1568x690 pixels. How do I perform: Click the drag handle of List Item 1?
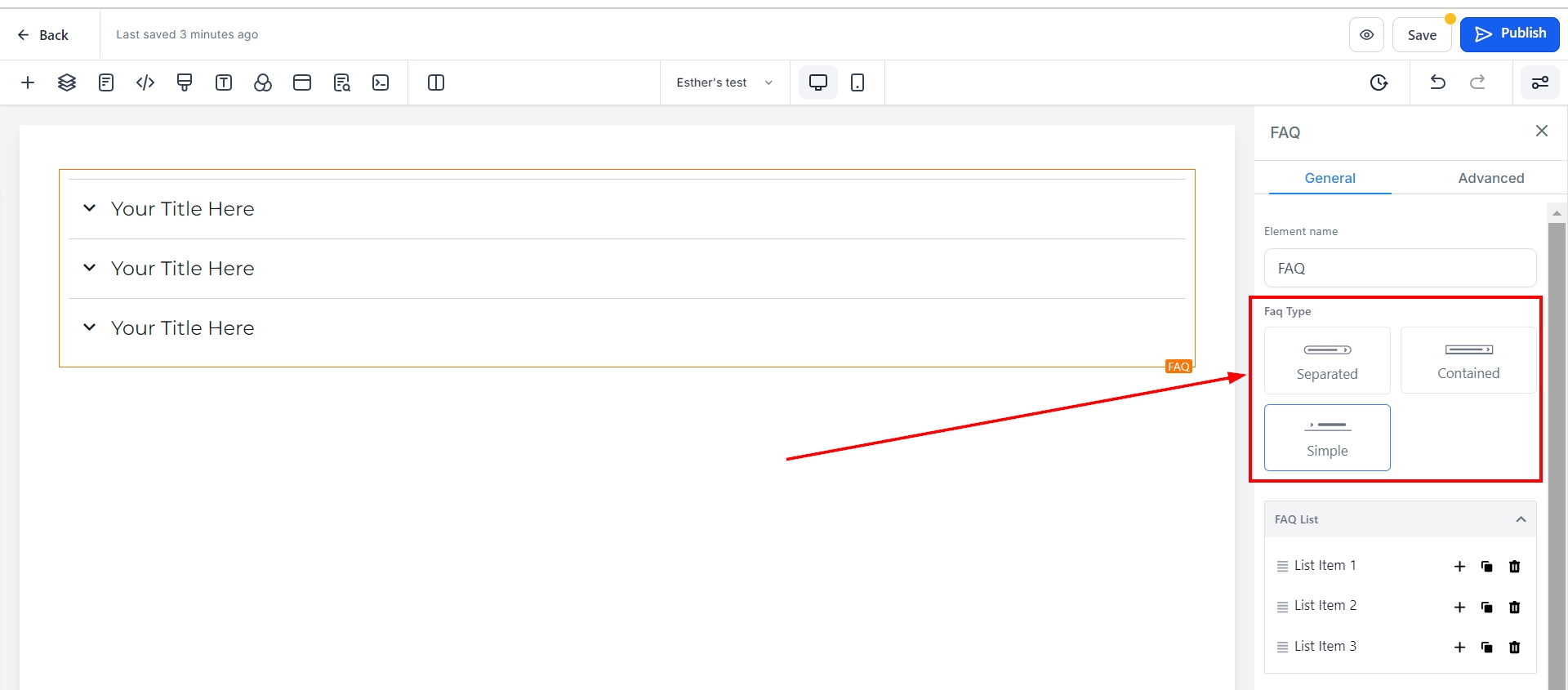(1282, 566)
